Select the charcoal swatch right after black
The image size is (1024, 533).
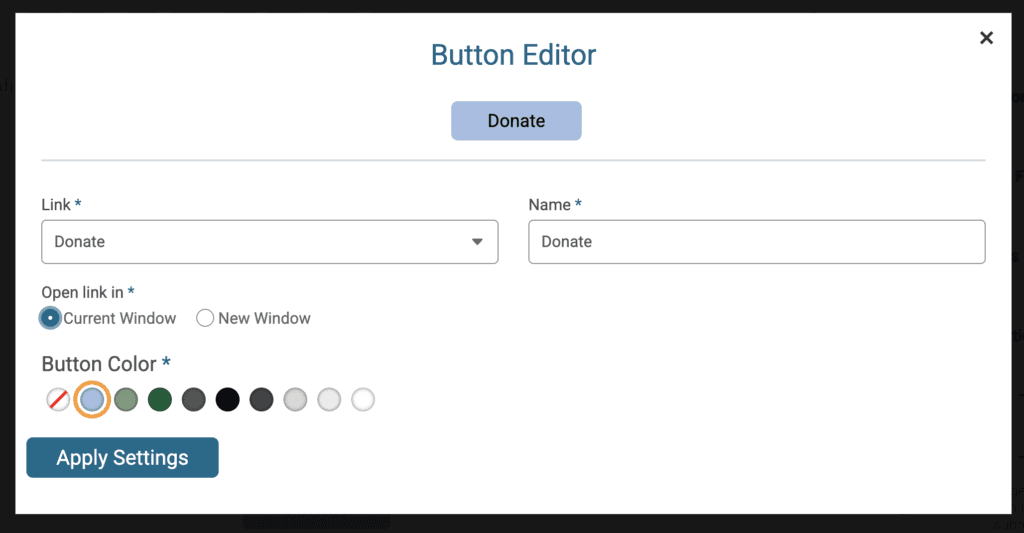click(261, 399)
